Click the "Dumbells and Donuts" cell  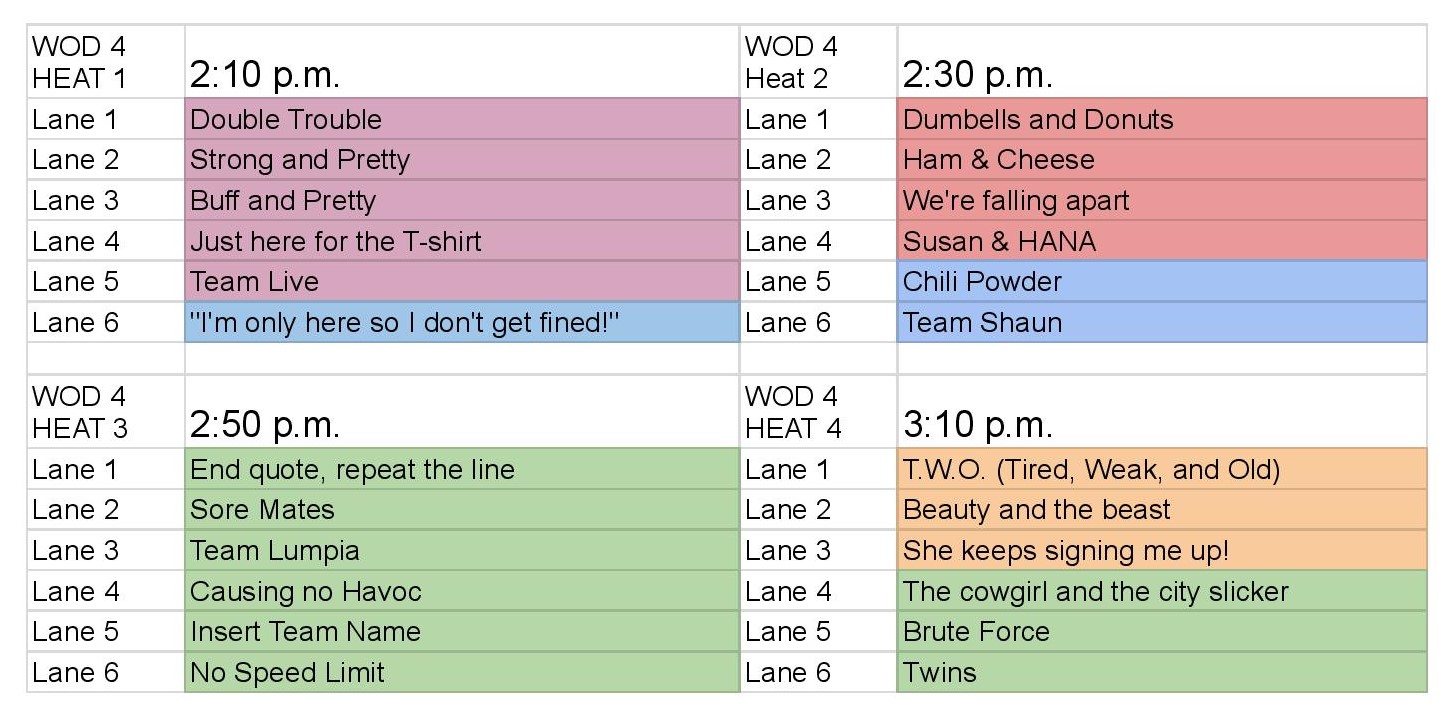coord(1161,119)
